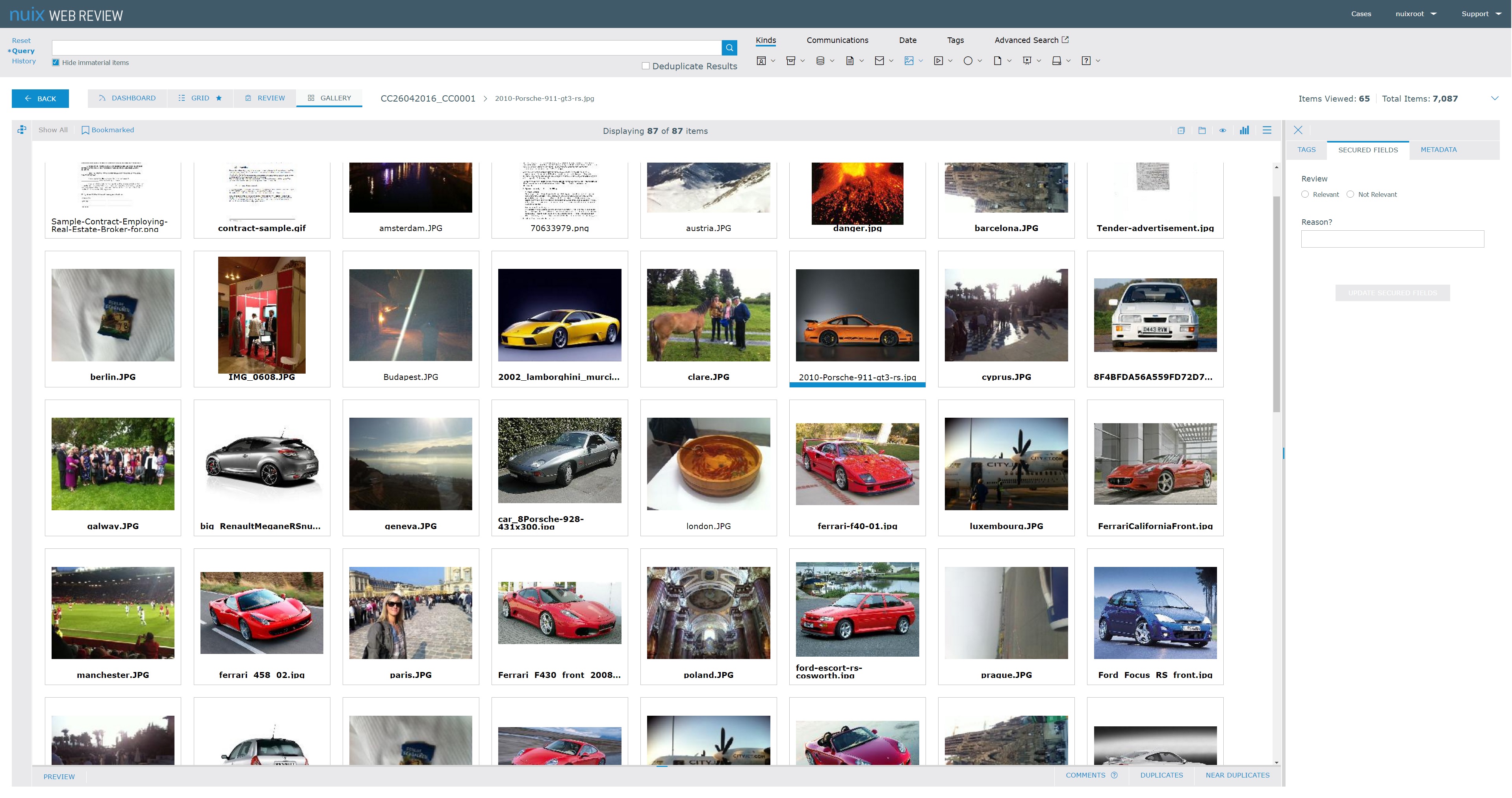Click the tree-view icon left of Show All
This screenshot has height=798, width=1512.
click(x=22, y=130)
